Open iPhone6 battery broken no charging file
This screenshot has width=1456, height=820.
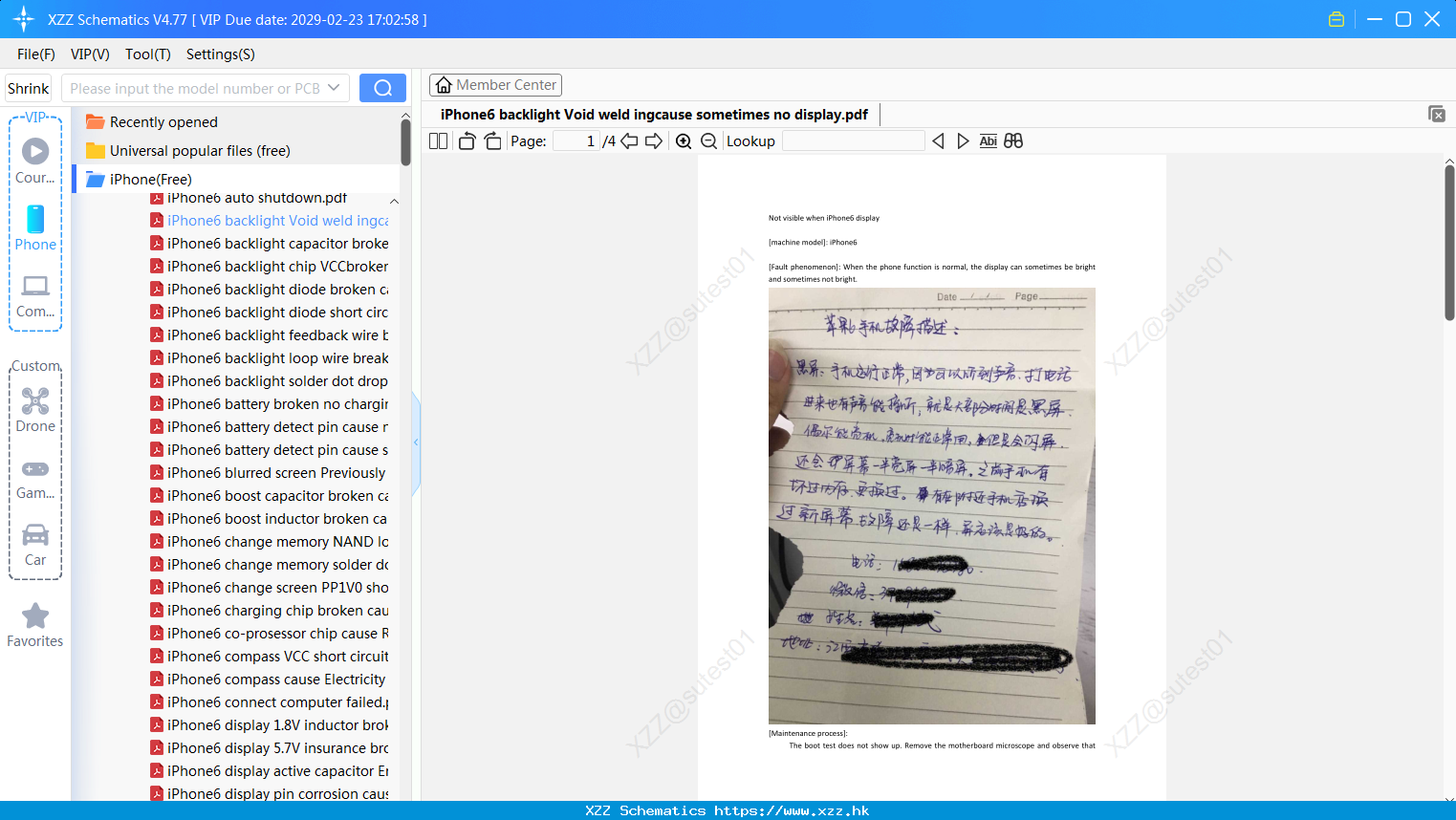[x=270, y=404]
